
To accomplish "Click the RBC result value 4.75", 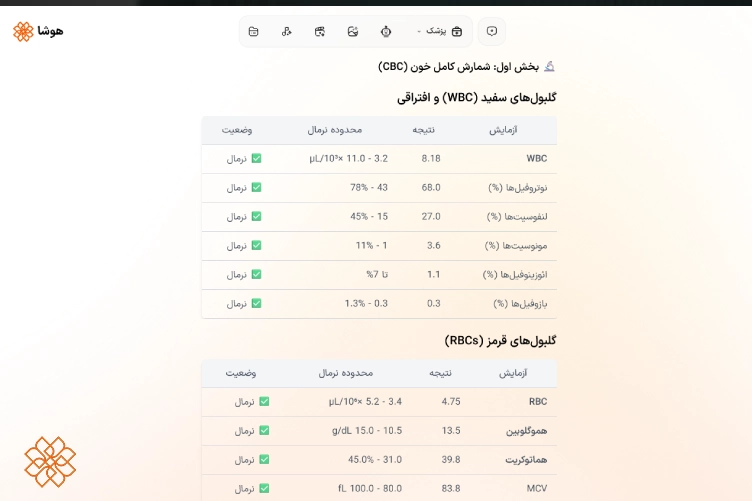I will [451, 402].
